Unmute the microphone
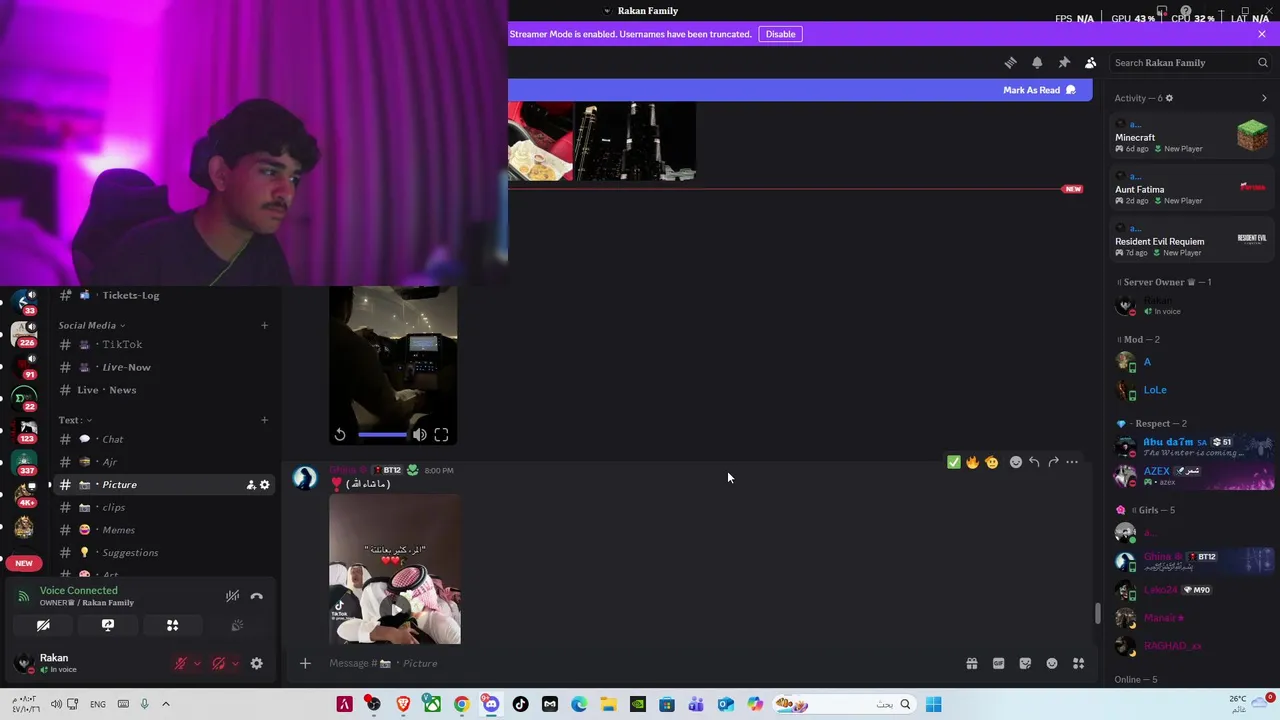The width and height of the screenshot is (1280, 720). point(180,663)
